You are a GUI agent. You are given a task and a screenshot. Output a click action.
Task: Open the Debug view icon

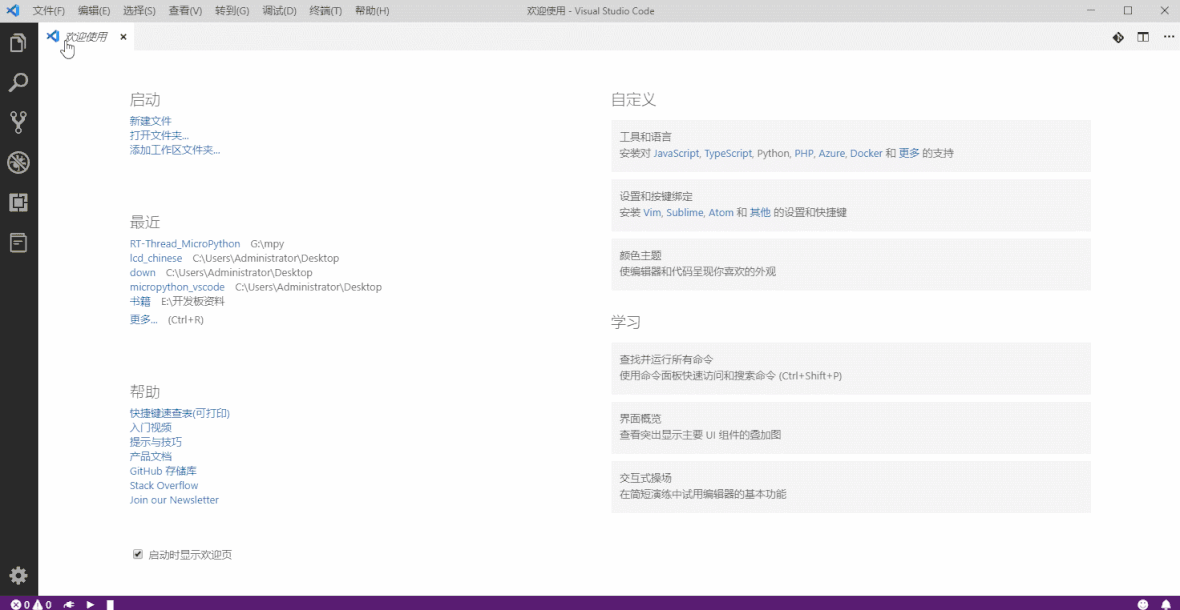pyautogui.click(x=18, y=162)
